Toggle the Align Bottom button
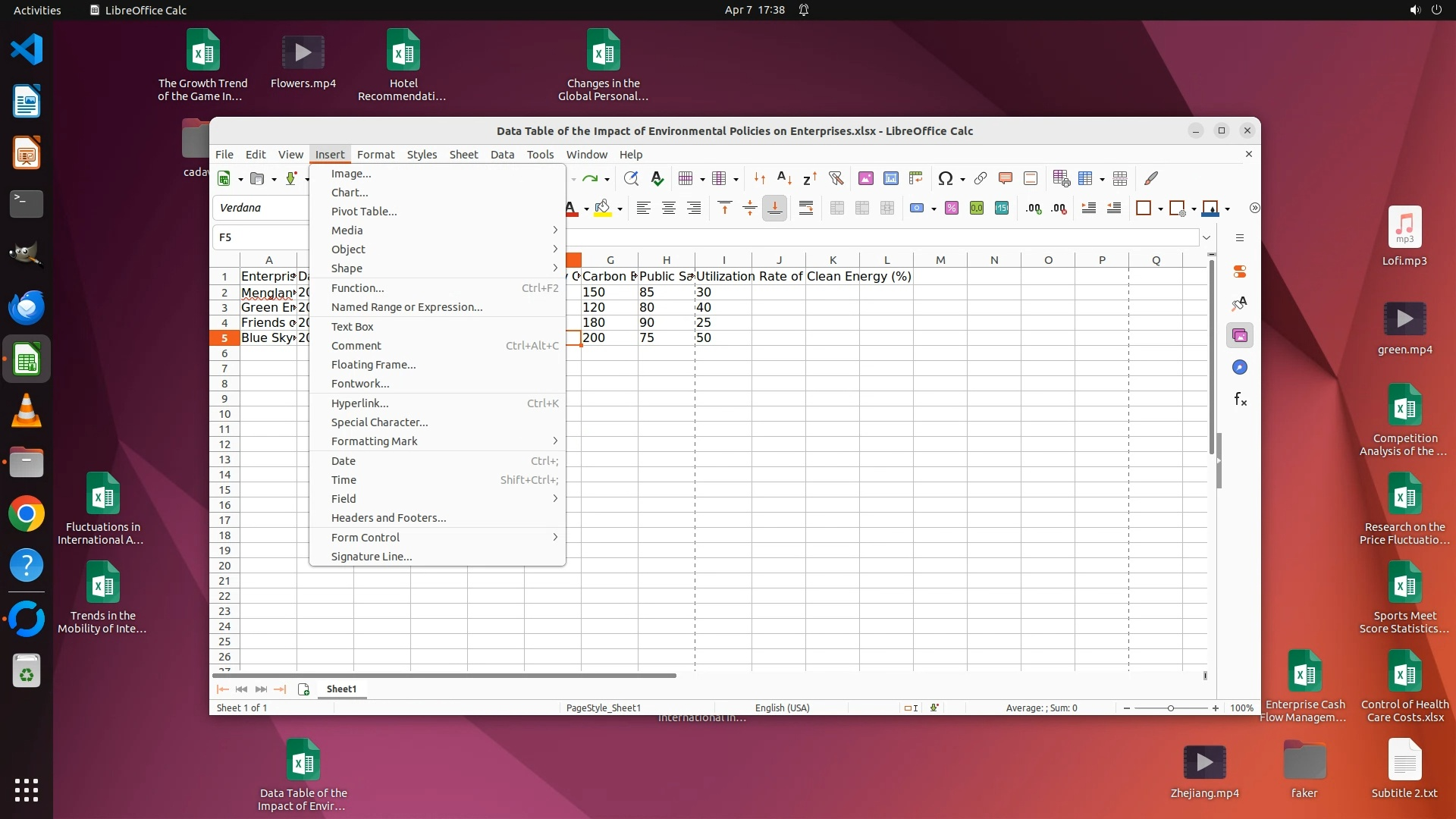The width and height of the screenshot is (1456, 819). pos(774,209)
